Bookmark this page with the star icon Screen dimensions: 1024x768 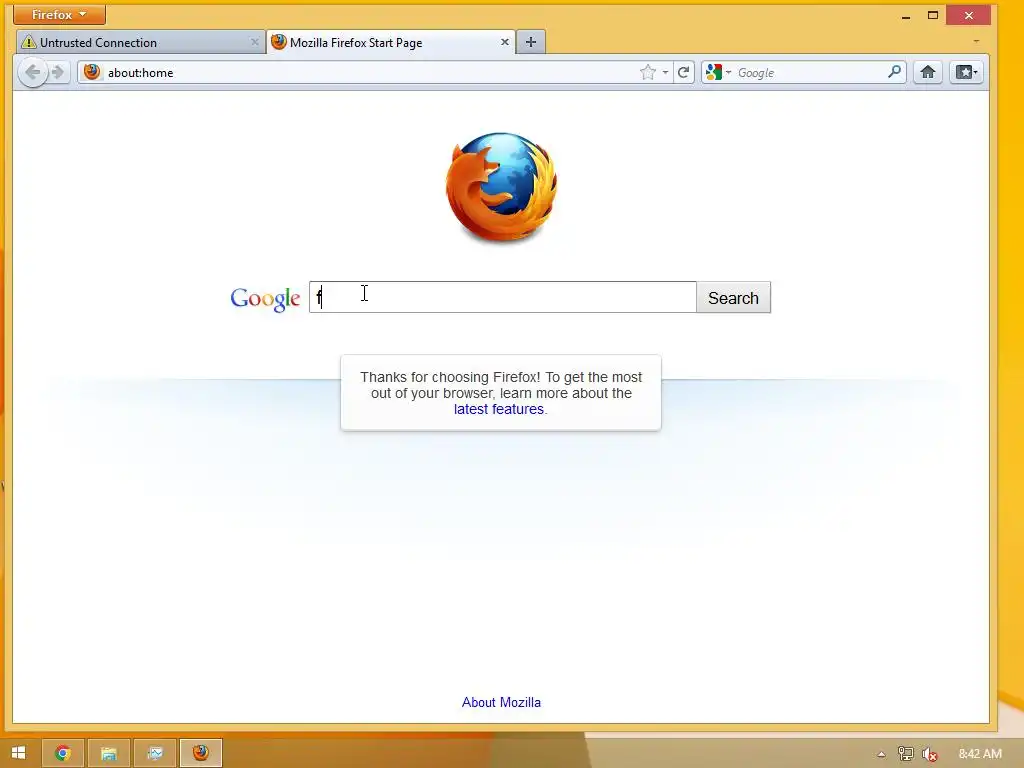pyautogui.click(x=647, y=72)
